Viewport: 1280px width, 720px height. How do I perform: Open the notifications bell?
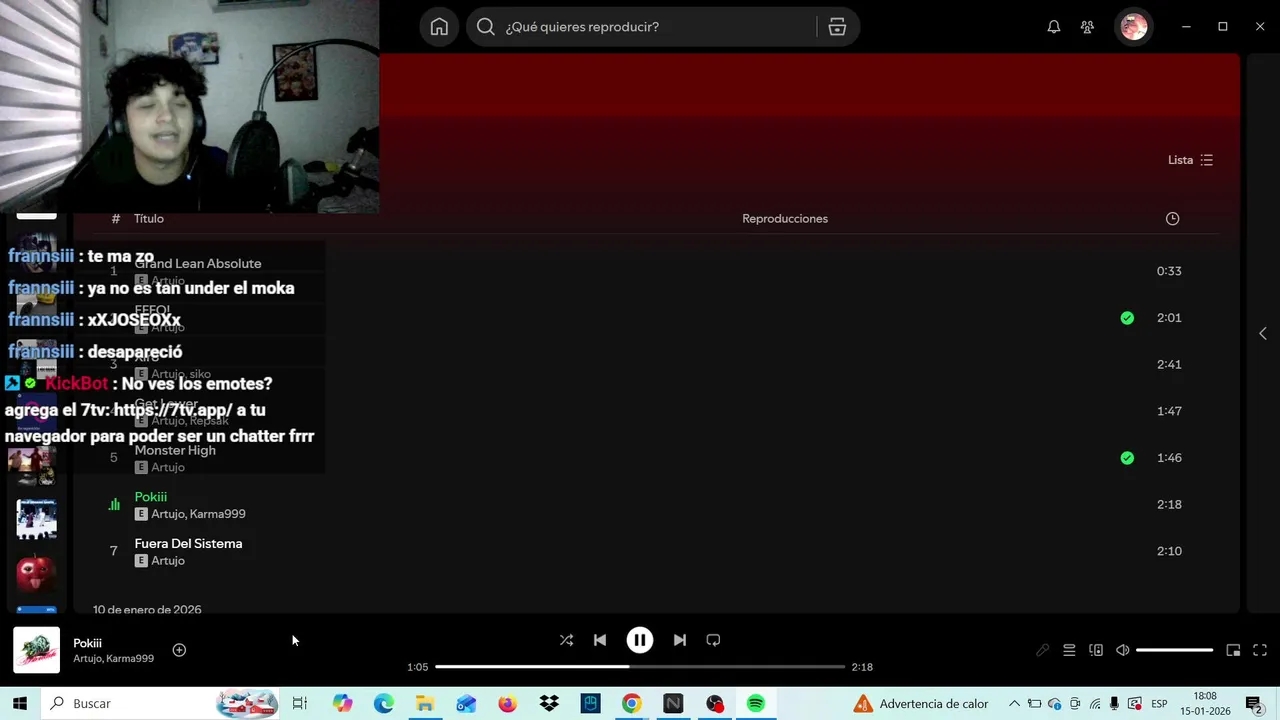[x=1053, y=27]
